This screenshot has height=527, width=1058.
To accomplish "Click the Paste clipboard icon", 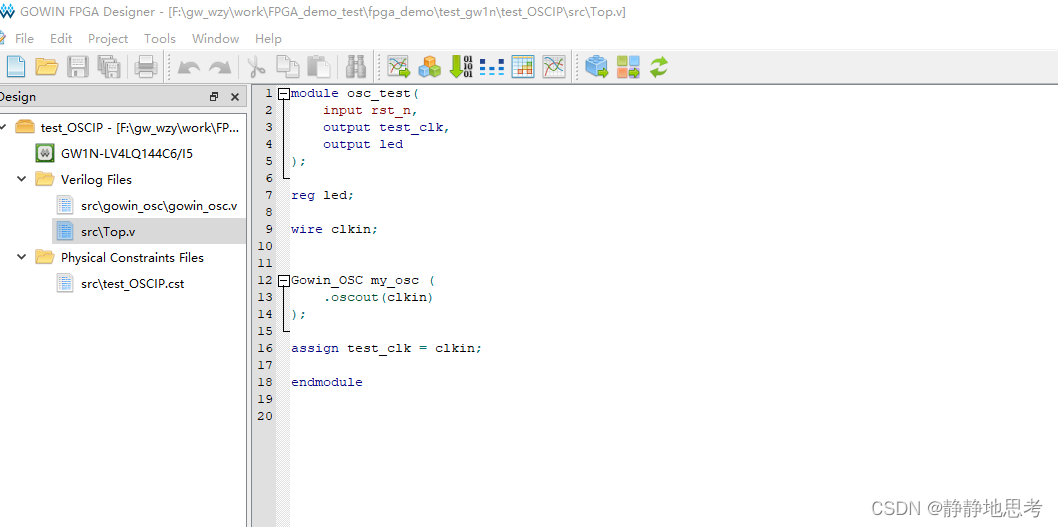I will [x=318, y=66].
